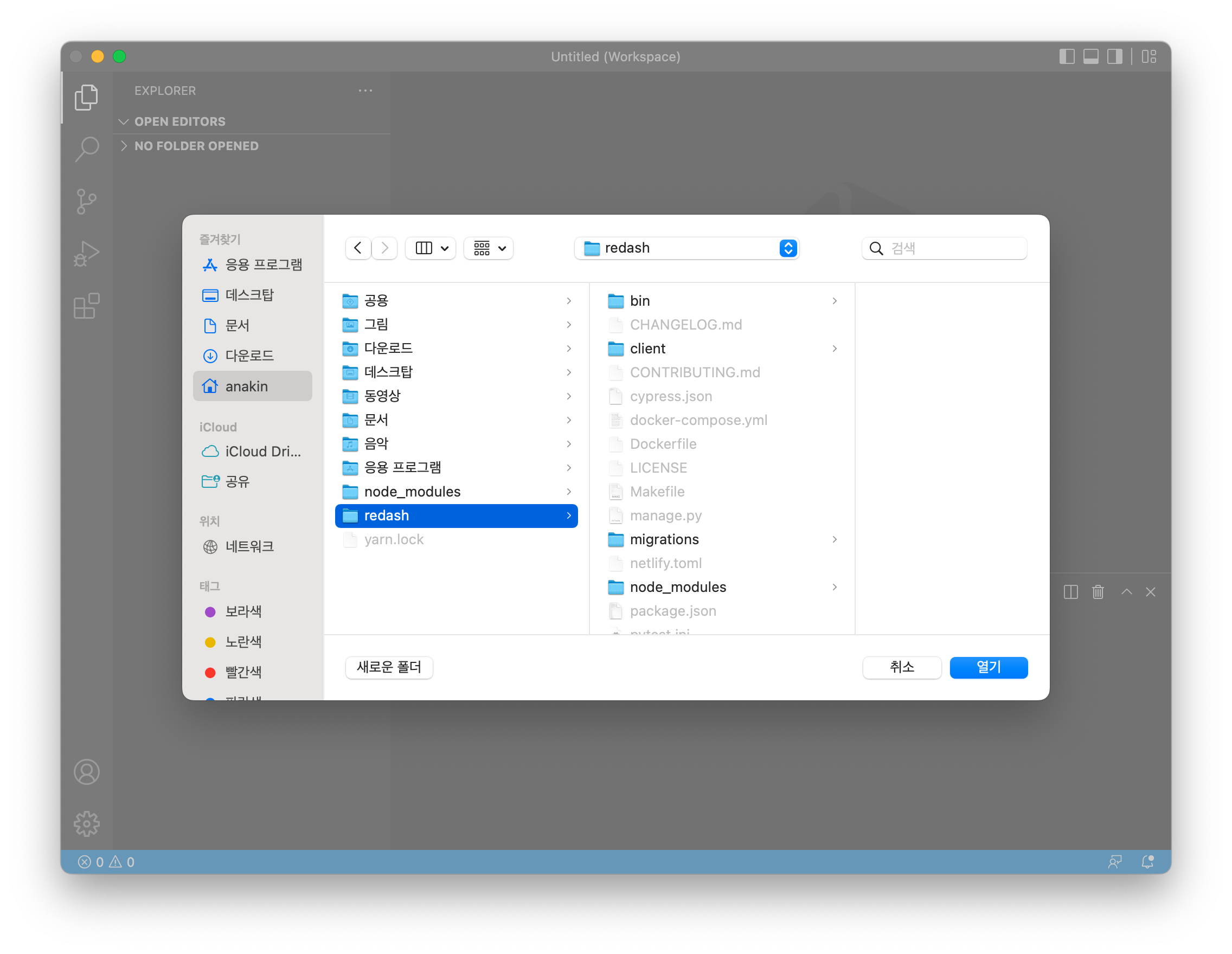Open the group-by icon dropdown
Image resolution: width=1232 pixels, height=954 pixels.
(489, 248)
